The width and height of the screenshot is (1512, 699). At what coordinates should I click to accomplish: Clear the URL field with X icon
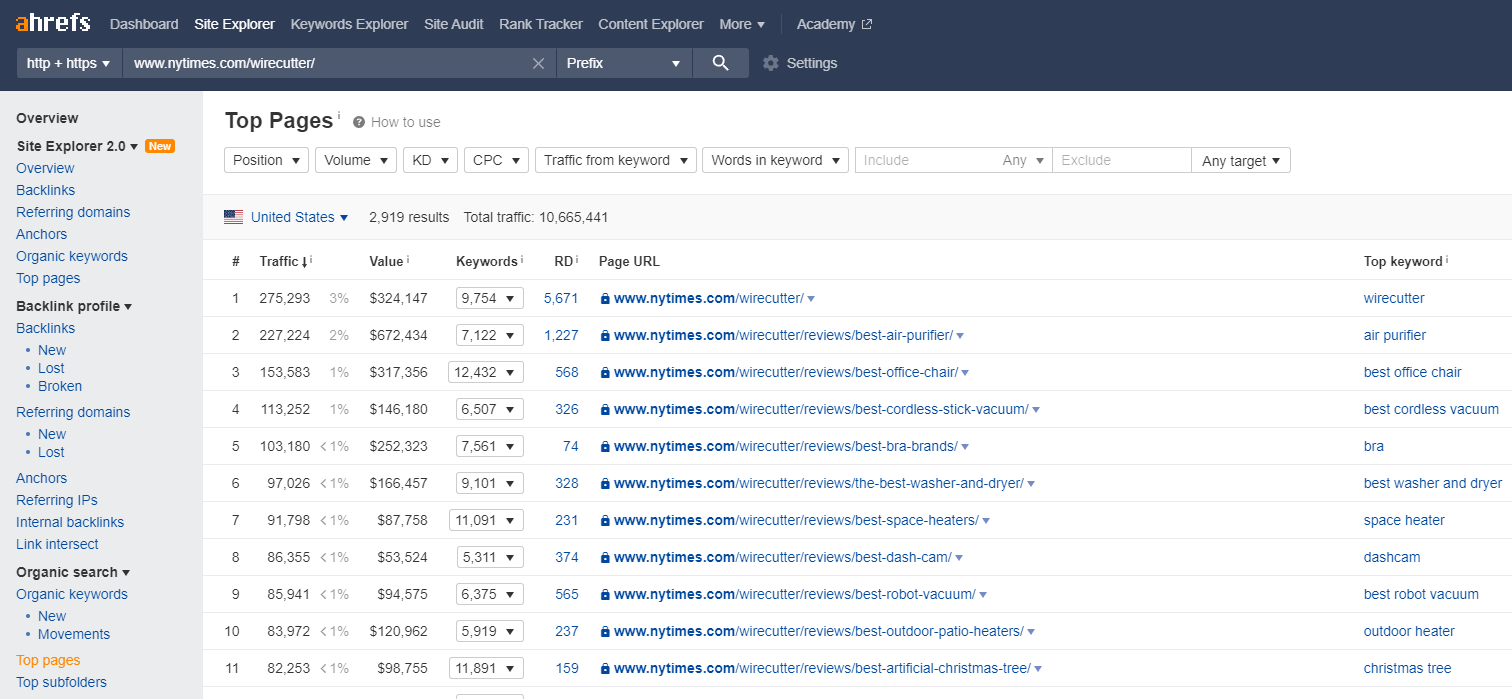click(538, 63)
